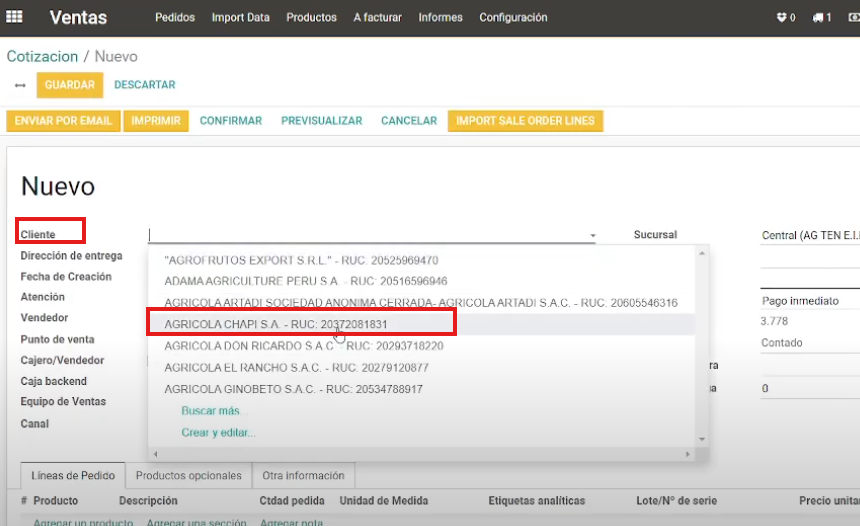Click the Guardar button
This screenshot has width=860, height=526.
(x=69, y=85)
